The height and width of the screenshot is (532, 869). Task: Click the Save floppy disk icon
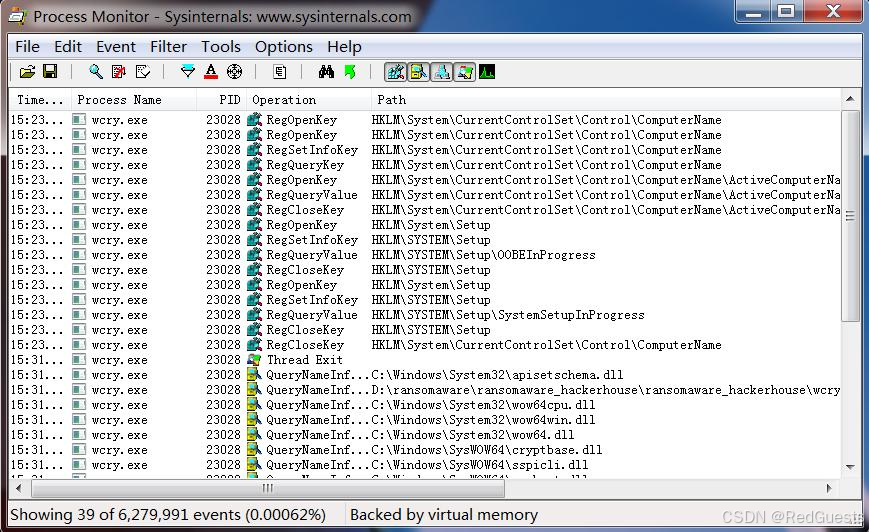click(50, 71)
